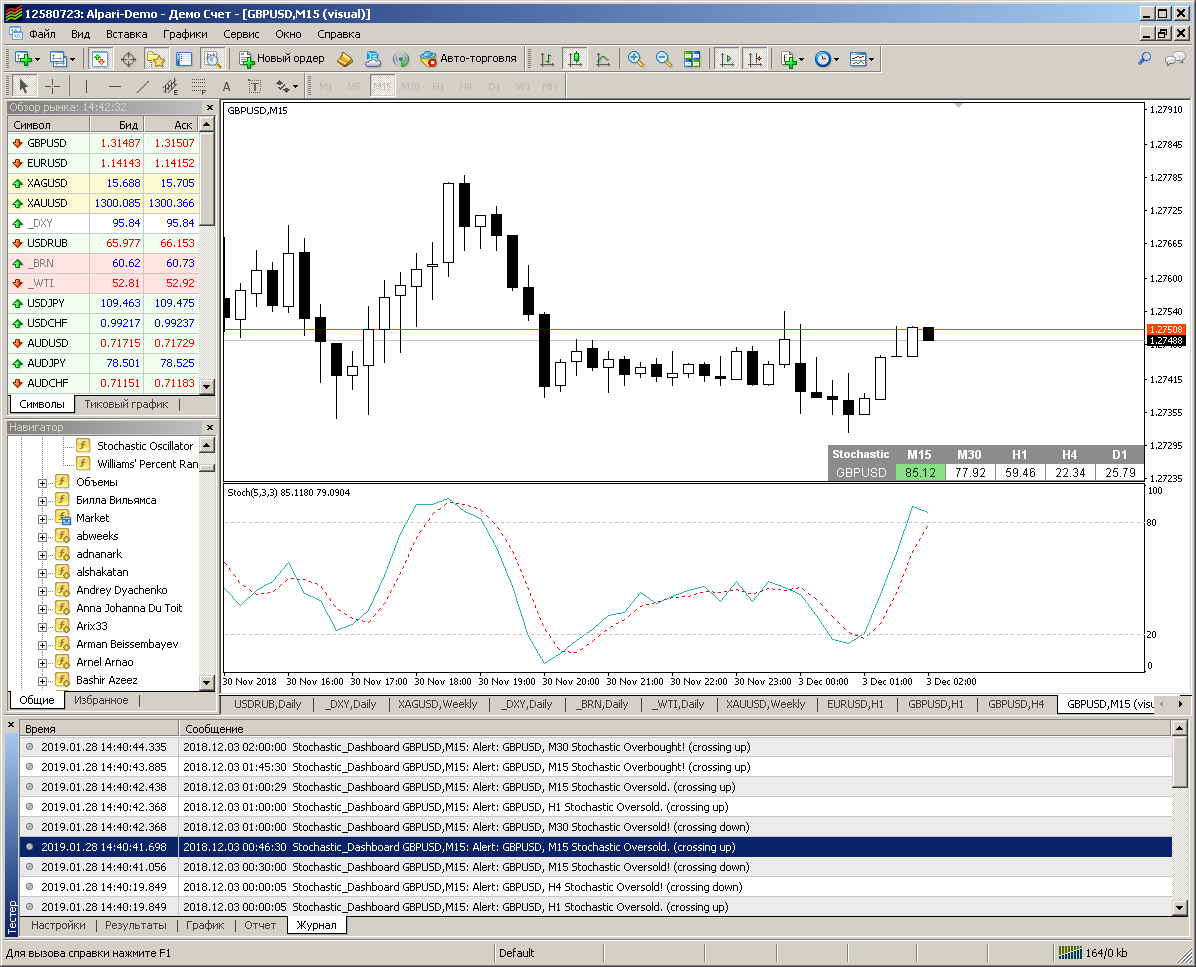The height and width of the screenshot is (967, 1196).
Task: Open the Сервис menu
Action: click(x=241, y=33)
